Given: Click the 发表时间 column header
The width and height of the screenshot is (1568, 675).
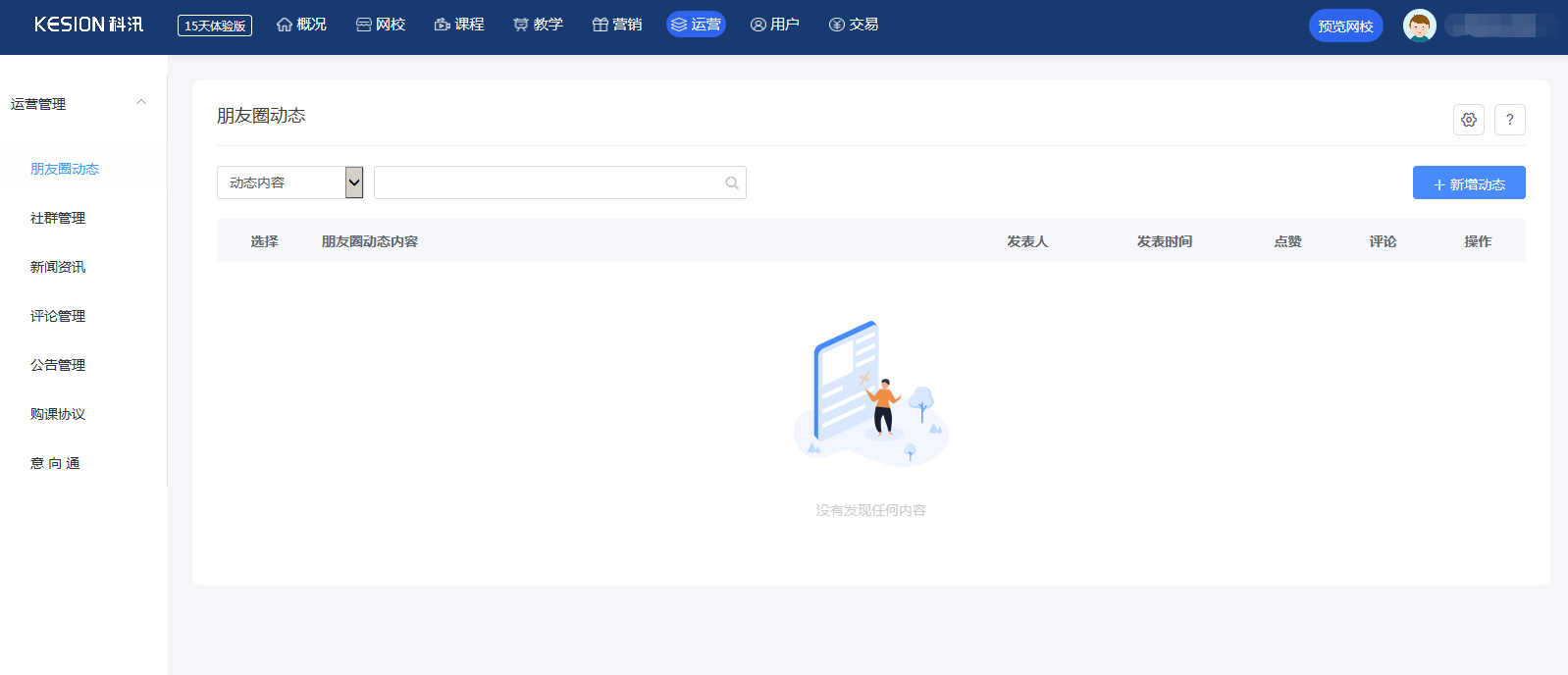Looking at the screenshot, I should pos(1165,241).
